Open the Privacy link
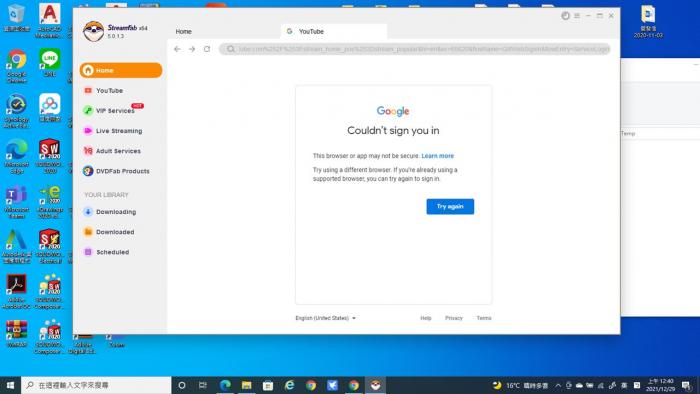700x394 pixels. point(454,318)
